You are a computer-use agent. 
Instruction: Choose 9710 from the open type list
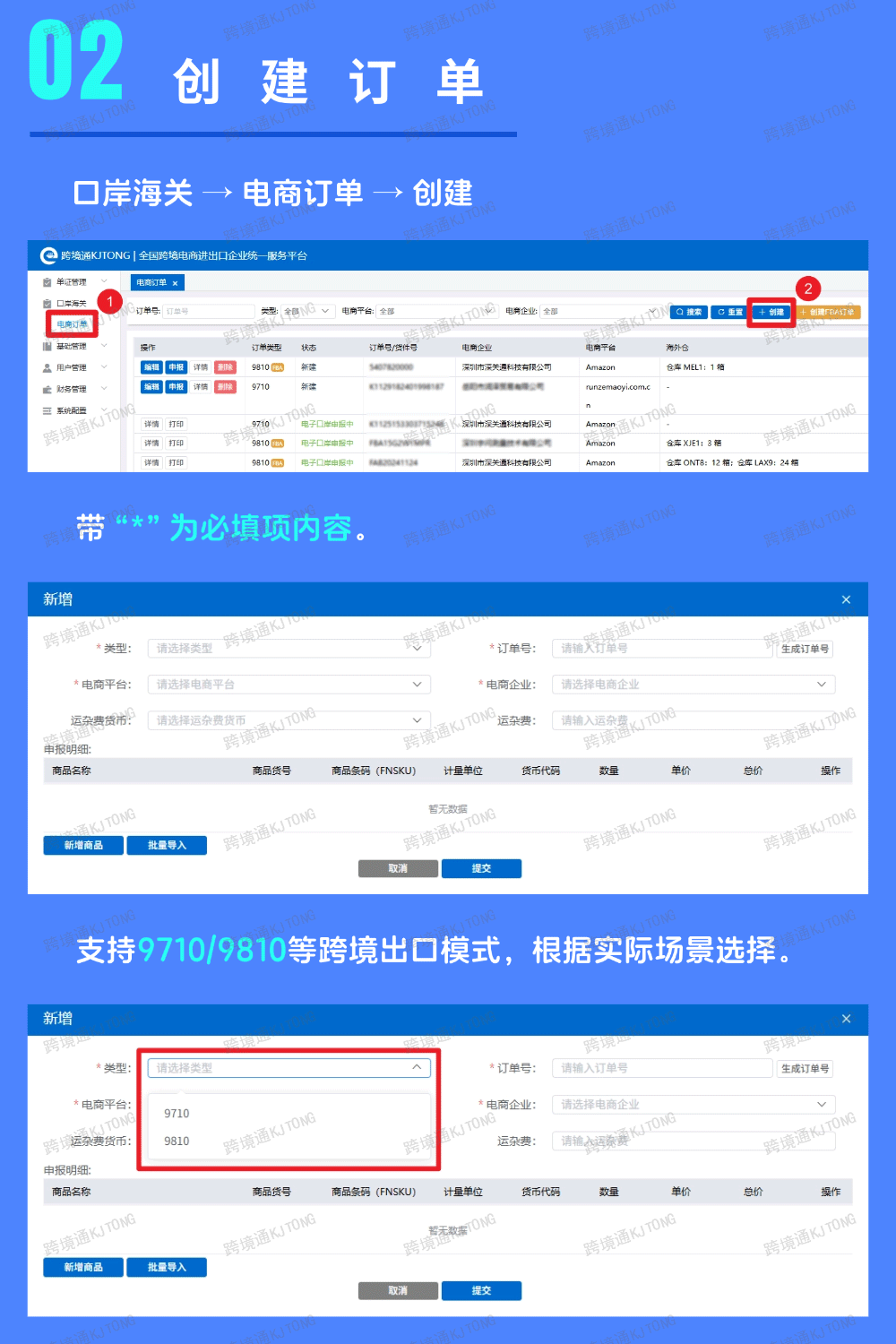177,1114
